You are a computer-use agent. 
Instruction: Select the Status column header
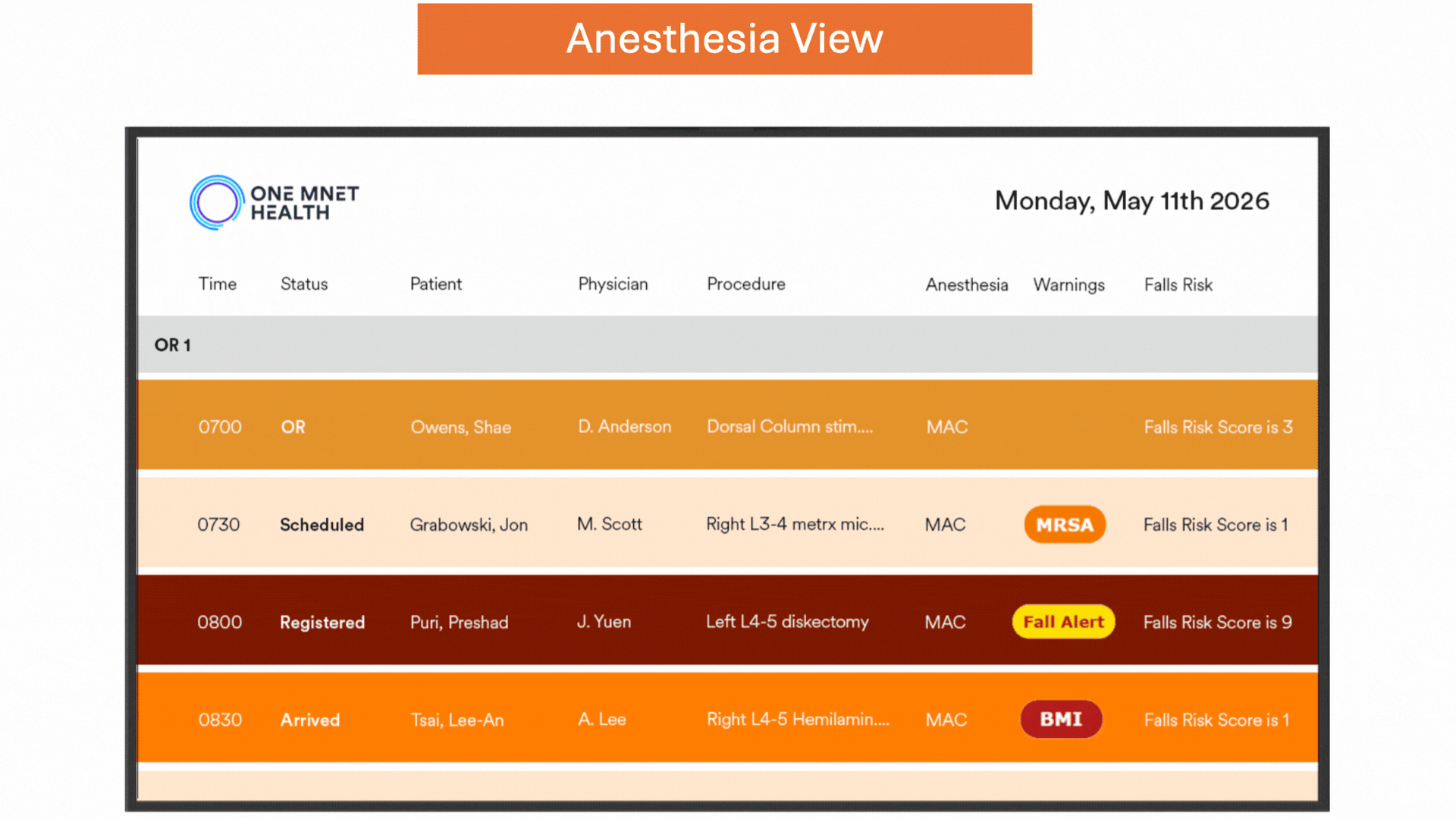(304, 284)
